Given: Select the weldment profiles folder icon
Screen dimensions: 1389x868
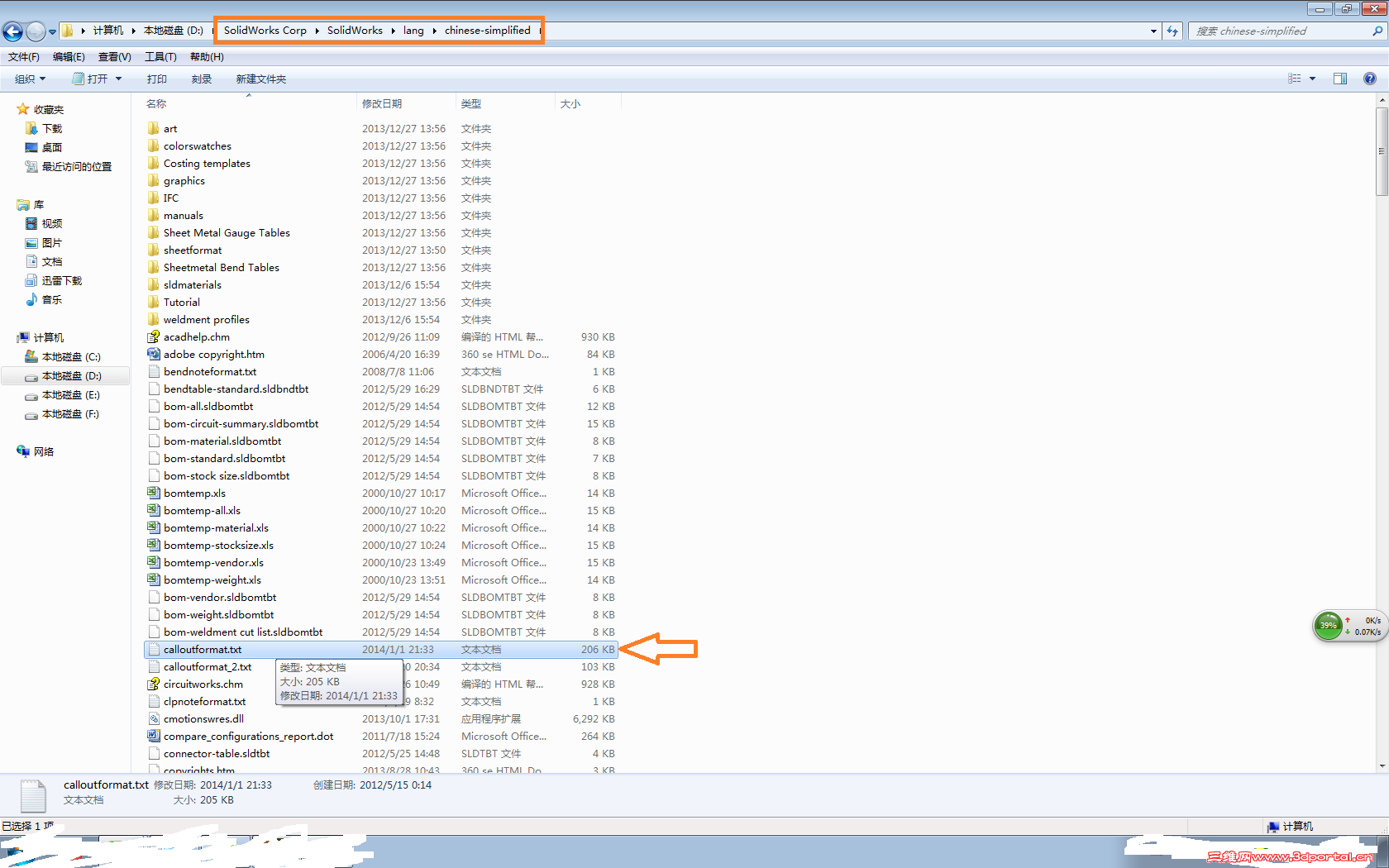Looking at the screenshot, I should (154, 319).
